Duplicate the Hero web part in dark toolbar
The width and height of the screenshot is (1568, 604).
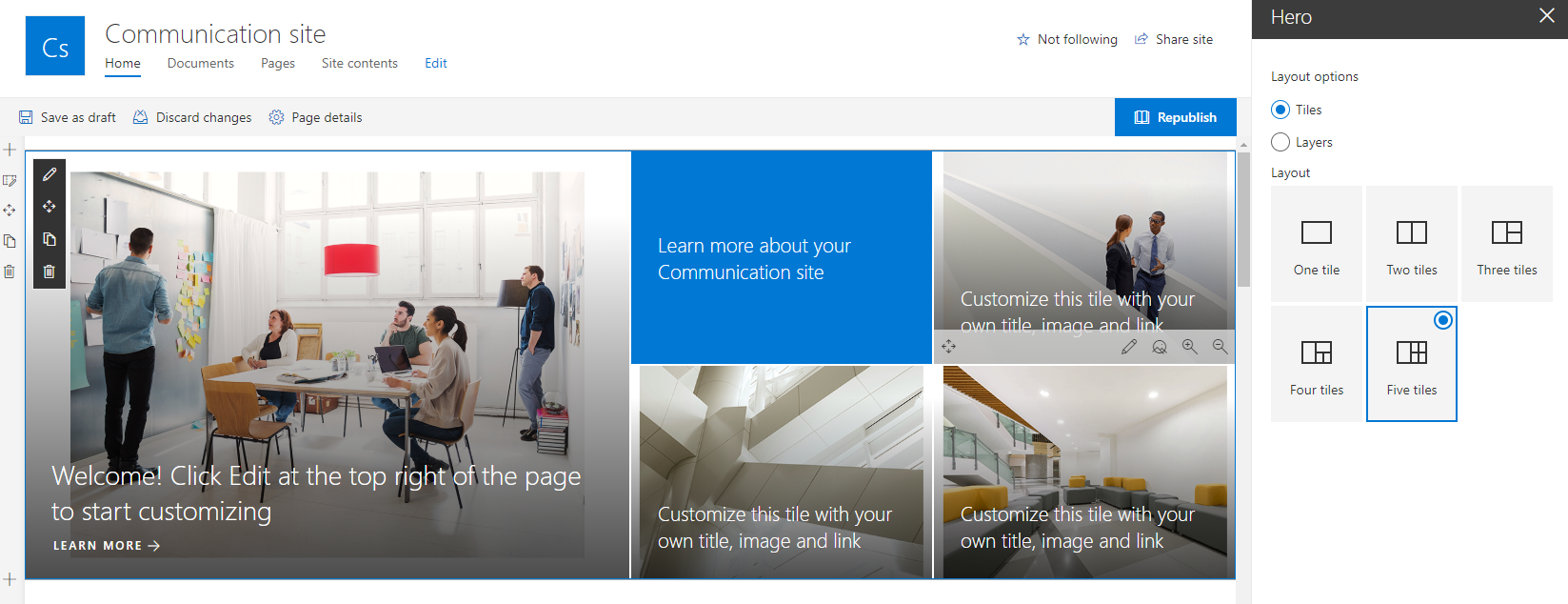tap(50, 239)
